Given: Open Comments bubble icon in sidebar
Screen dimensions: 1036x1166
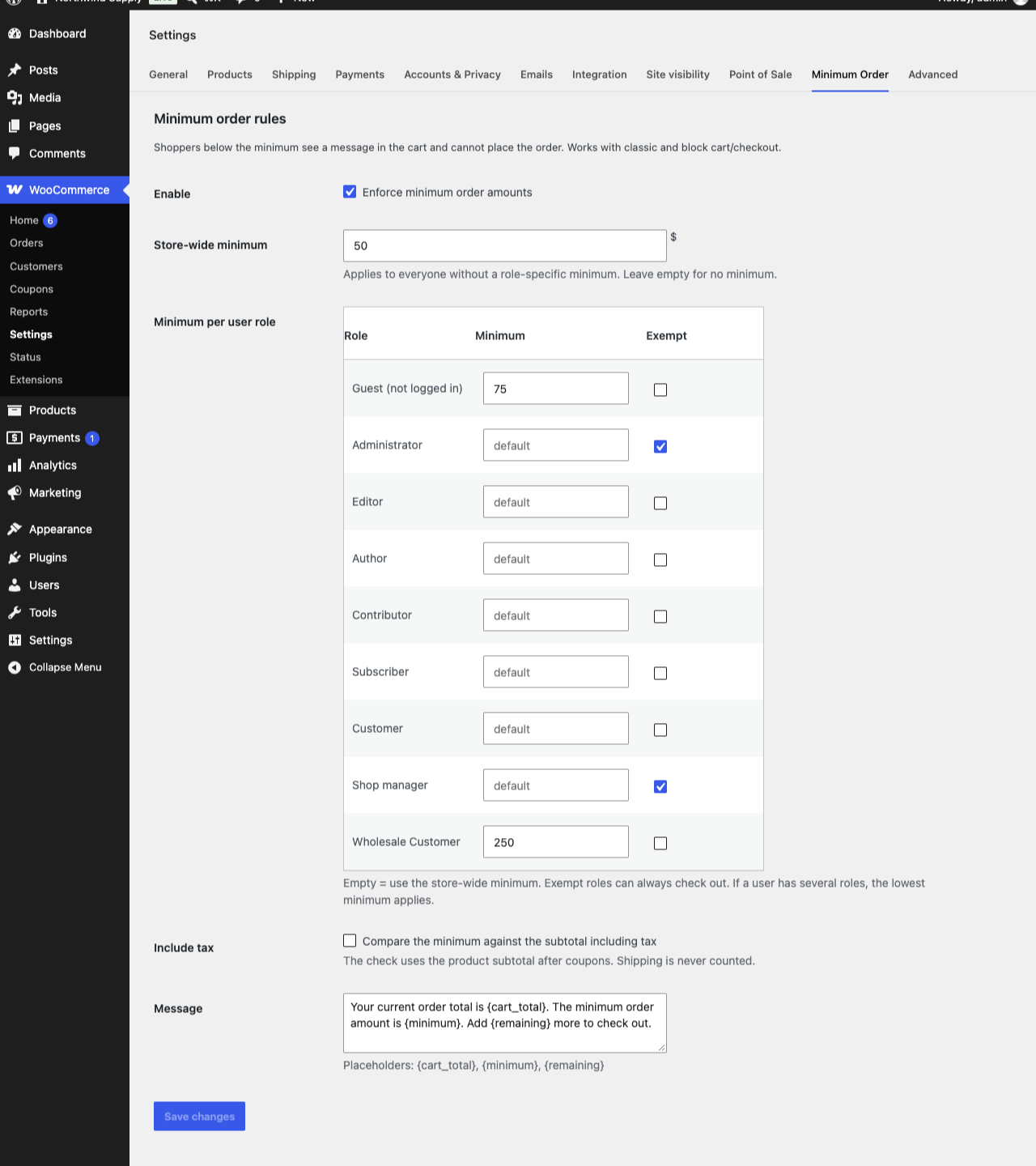Looking at the screenshot, I should click(15, 154).
